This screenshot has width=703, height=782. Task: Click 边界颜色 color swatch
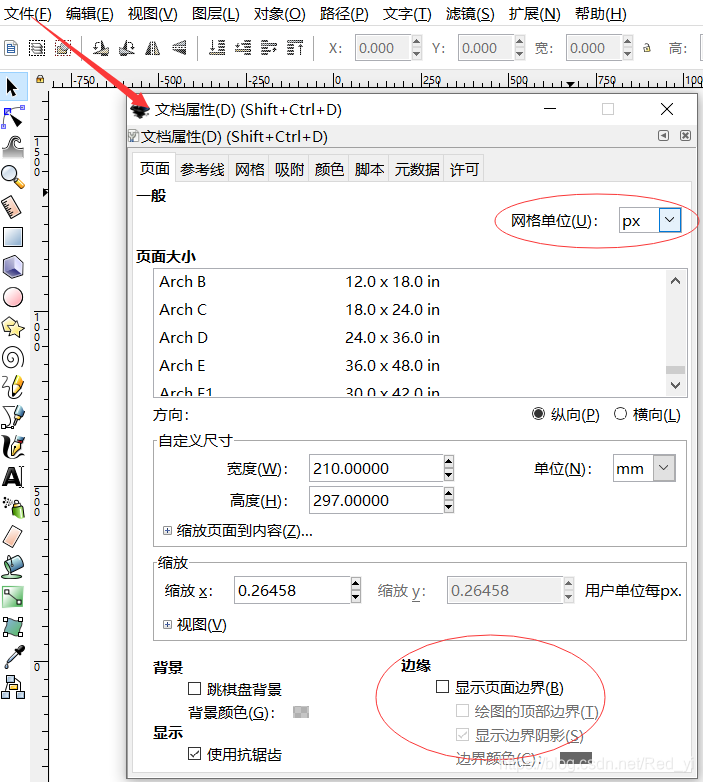(576, 758)
